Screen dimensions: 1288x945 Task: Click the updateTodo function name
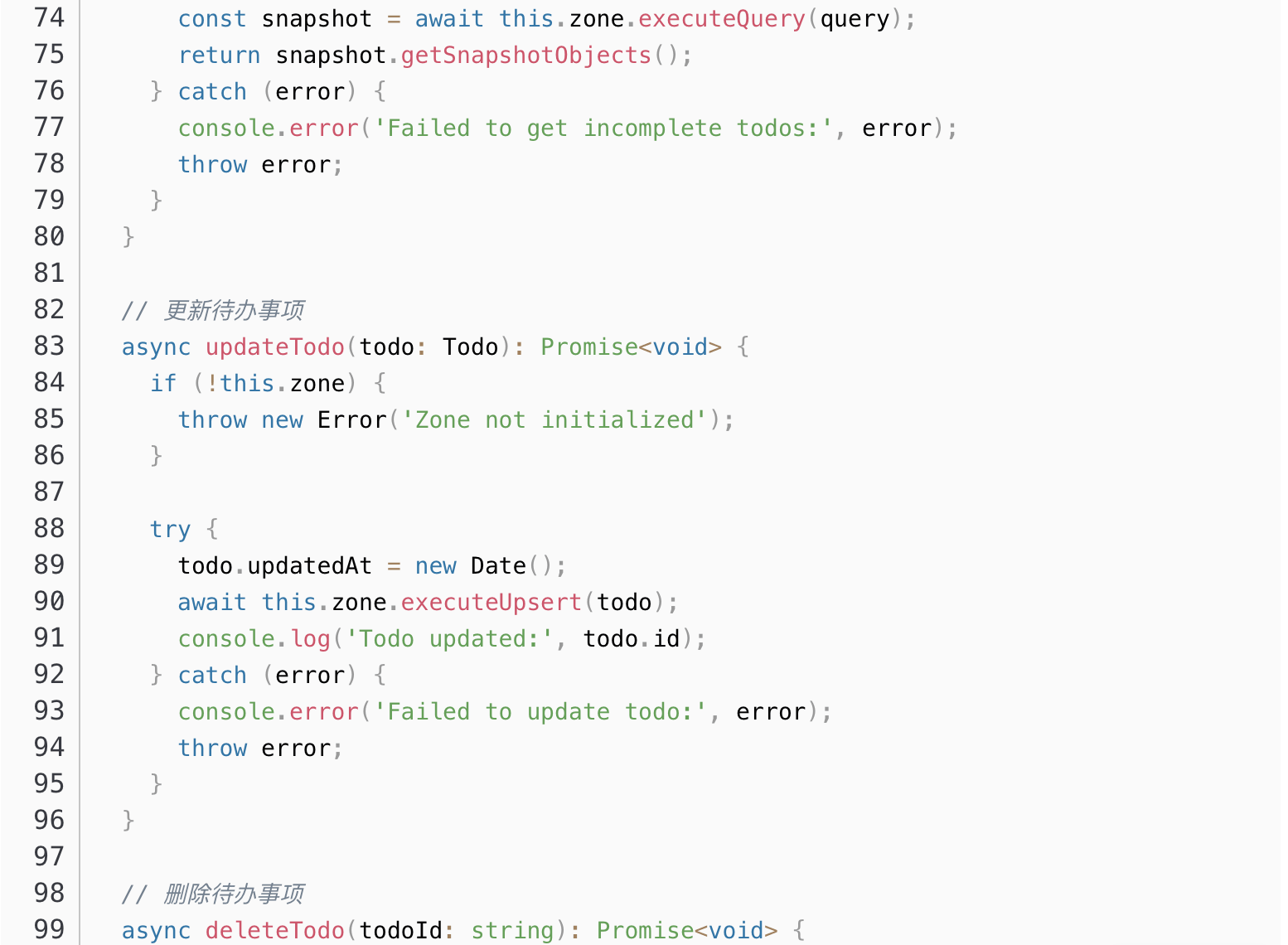click(x=274, y=346)
